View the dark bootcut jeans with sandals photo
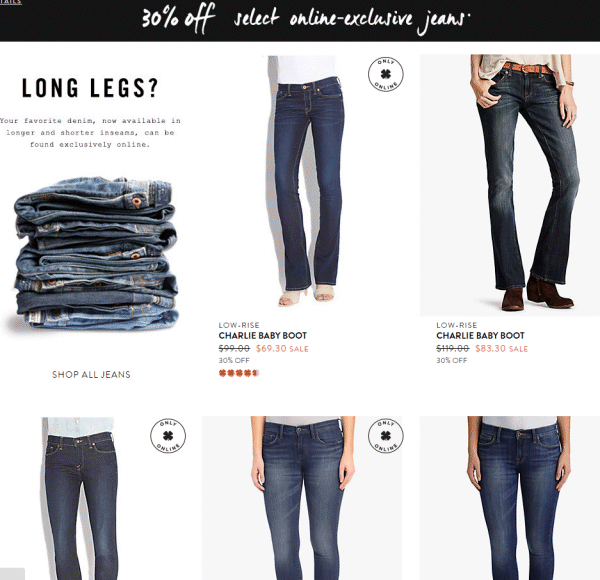This screenshot has width=600, height=580. [304, 182]
